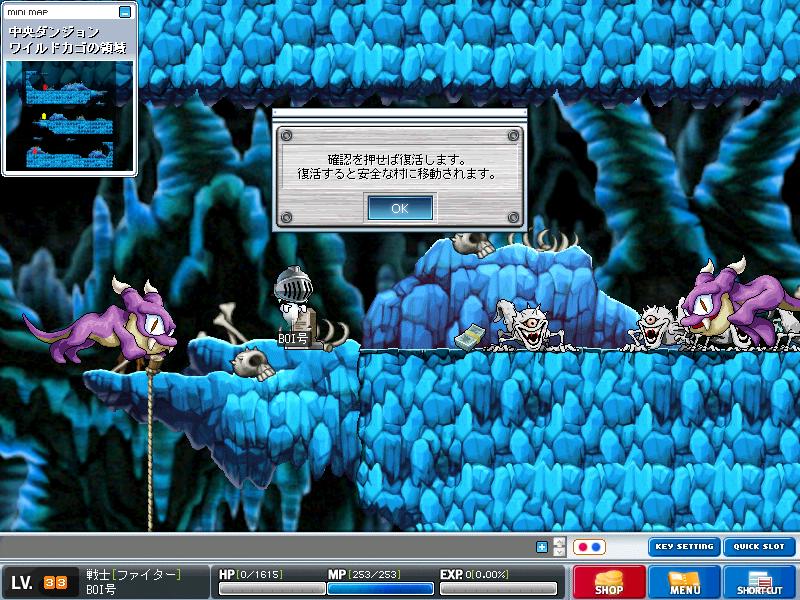The image size is (800, 600).
Task: Confirm revival with the OK button
Action: coord(400,208)
